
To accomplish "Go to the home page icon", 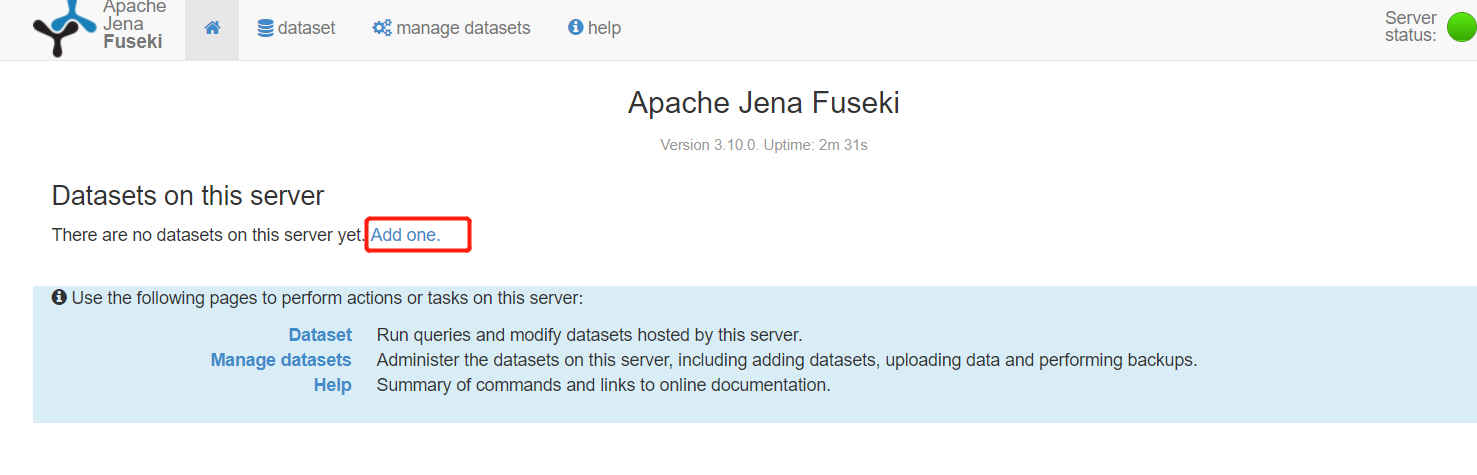I will coord(212,28).
